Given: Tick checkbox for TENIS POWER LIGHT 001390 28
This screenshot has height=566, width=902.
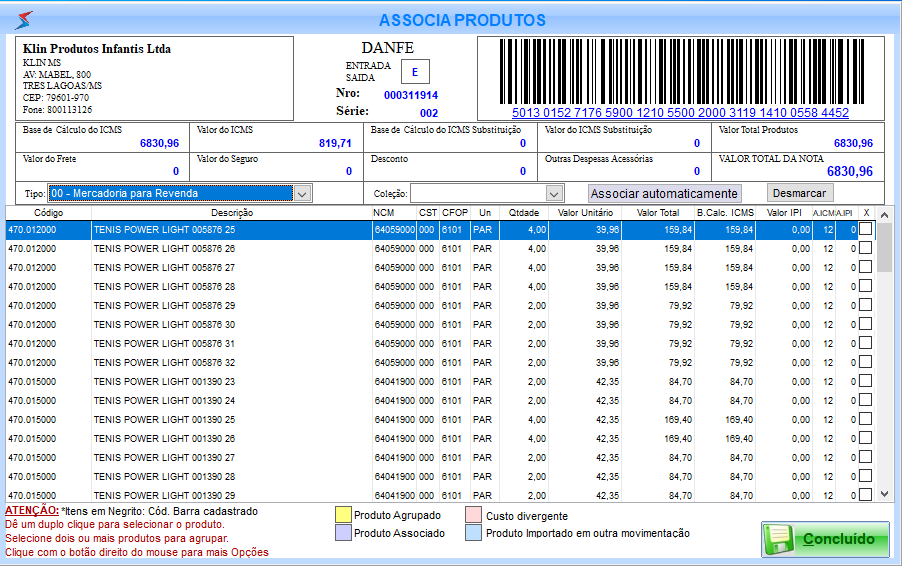Looking at the screenshot, I should pyautogui.click(x=865, y=476).
